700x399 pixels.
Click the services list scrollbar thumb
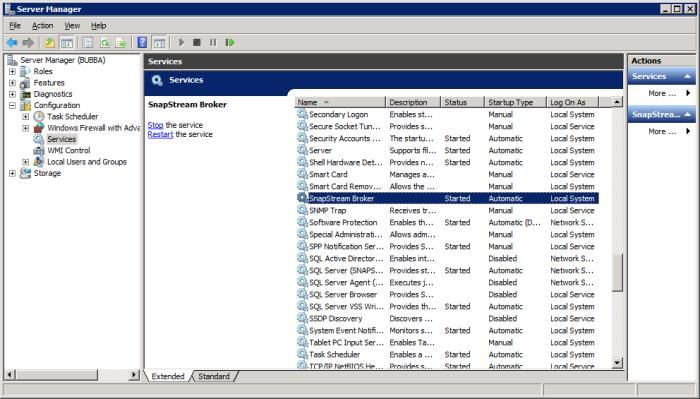pyautogui.click(x=617, y=273)
